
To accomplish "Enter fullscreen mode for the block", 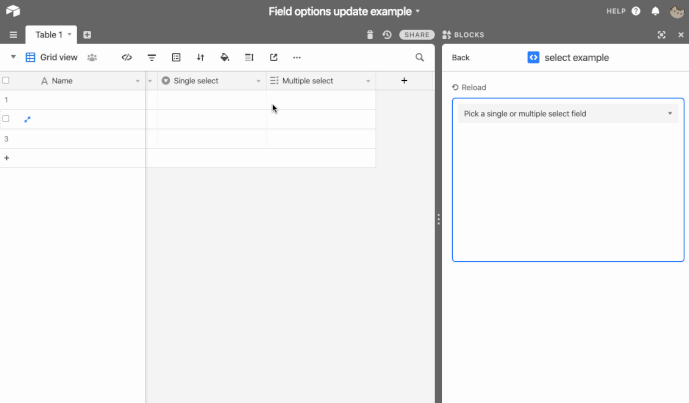I will point(661,35).
